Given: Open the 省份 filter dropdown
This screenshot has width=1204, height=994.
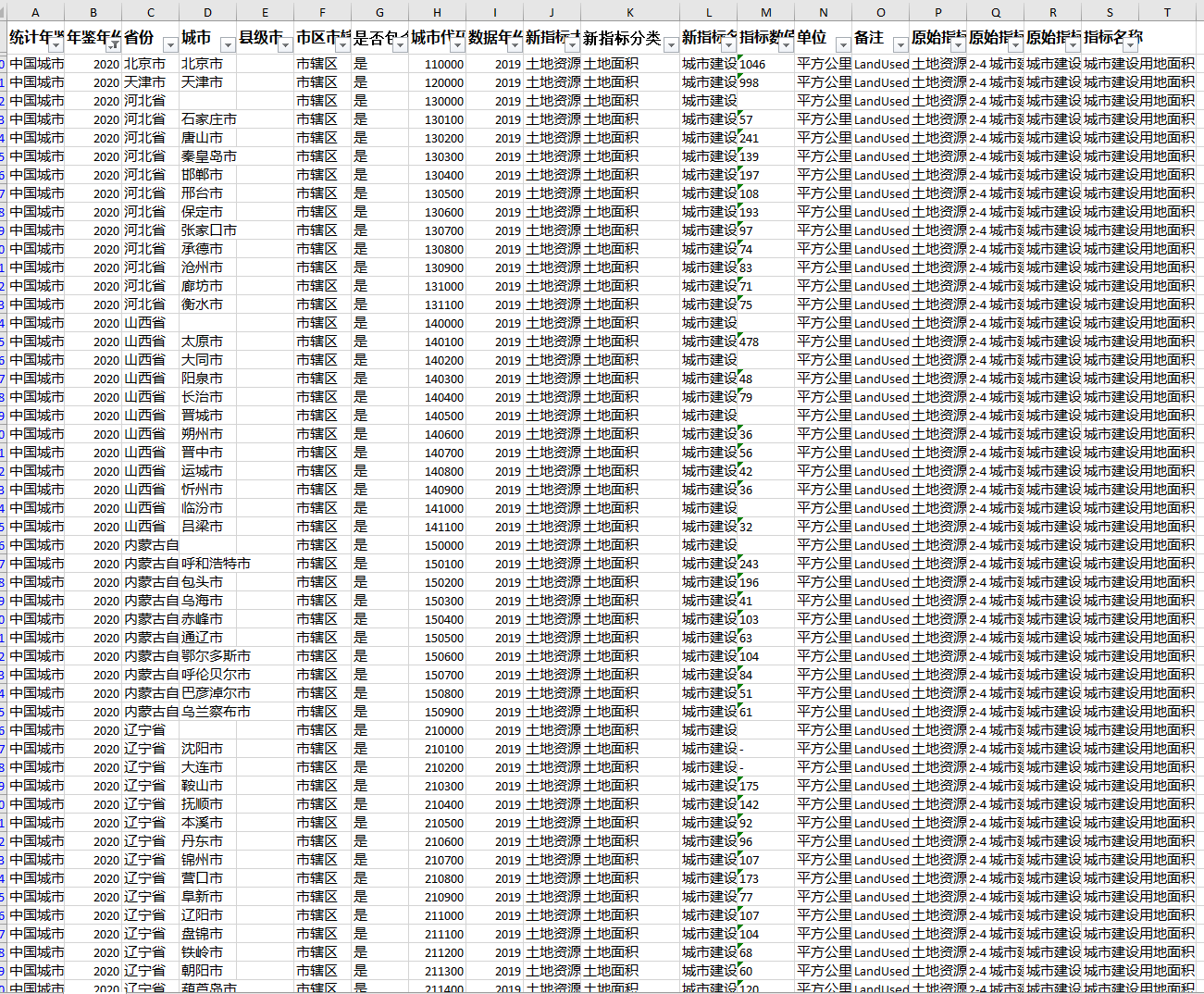Looking at the screenshot, I should 170,45.
